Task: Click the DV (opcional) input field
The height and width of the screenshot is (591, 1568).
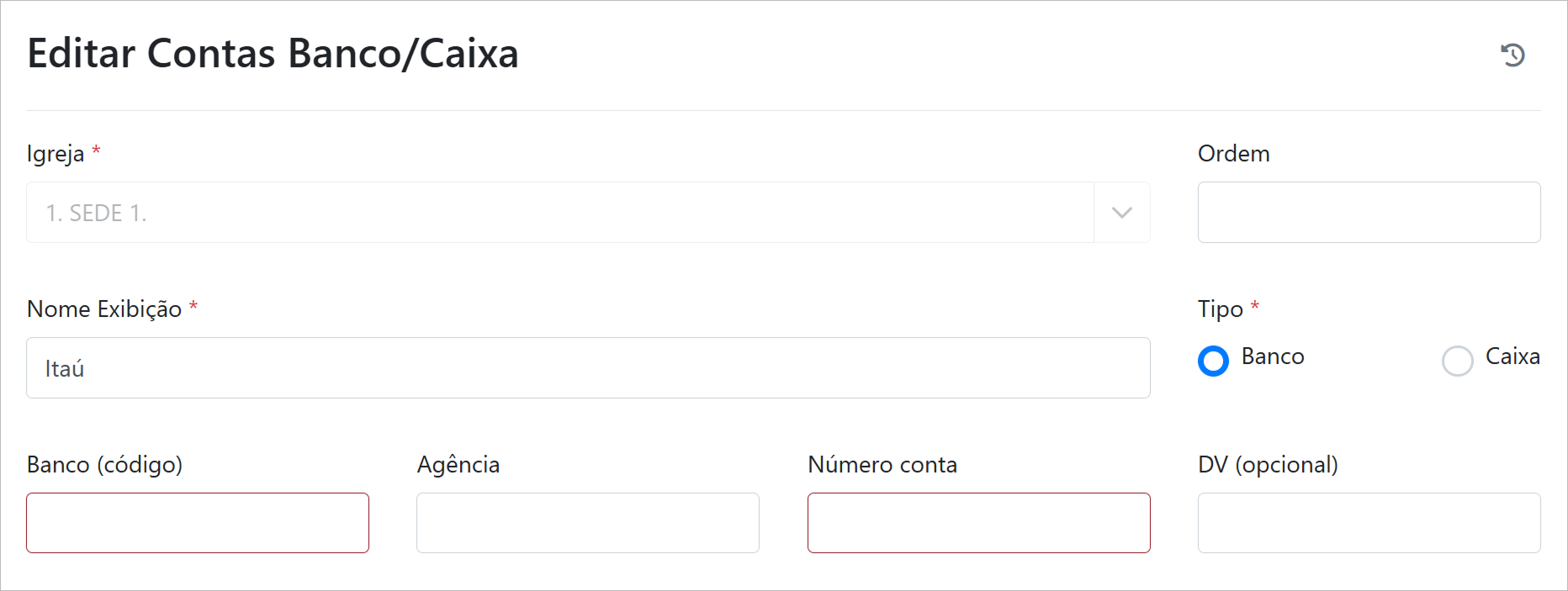Action: click(1369, 523)
